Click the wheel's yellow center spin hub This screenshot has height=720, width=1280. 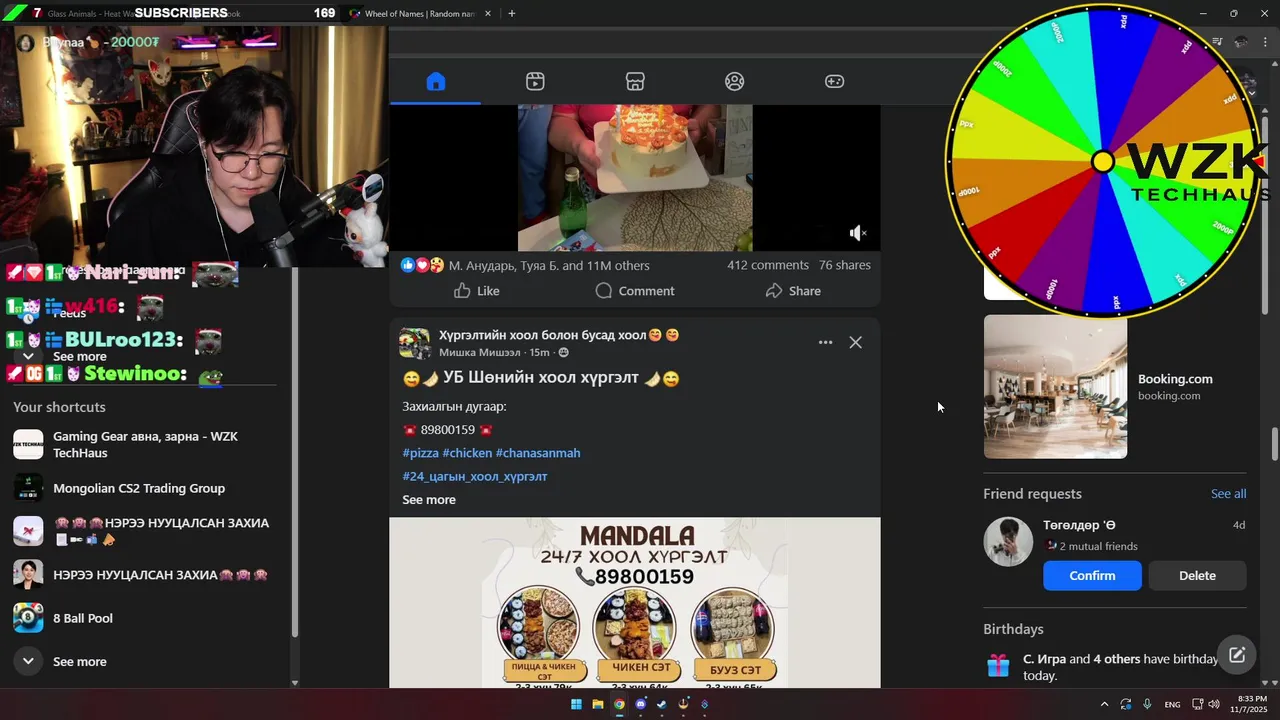tap(1102, 162)
